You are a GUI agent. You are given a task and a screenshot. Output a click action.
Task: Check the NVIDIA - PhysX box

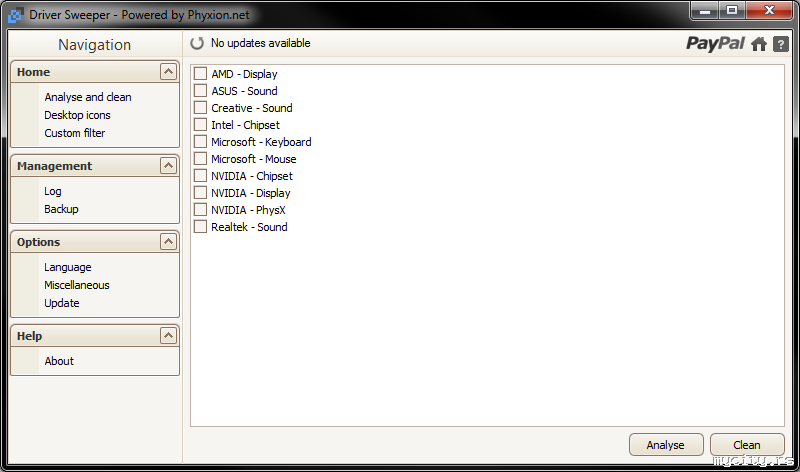coord(201,210)
